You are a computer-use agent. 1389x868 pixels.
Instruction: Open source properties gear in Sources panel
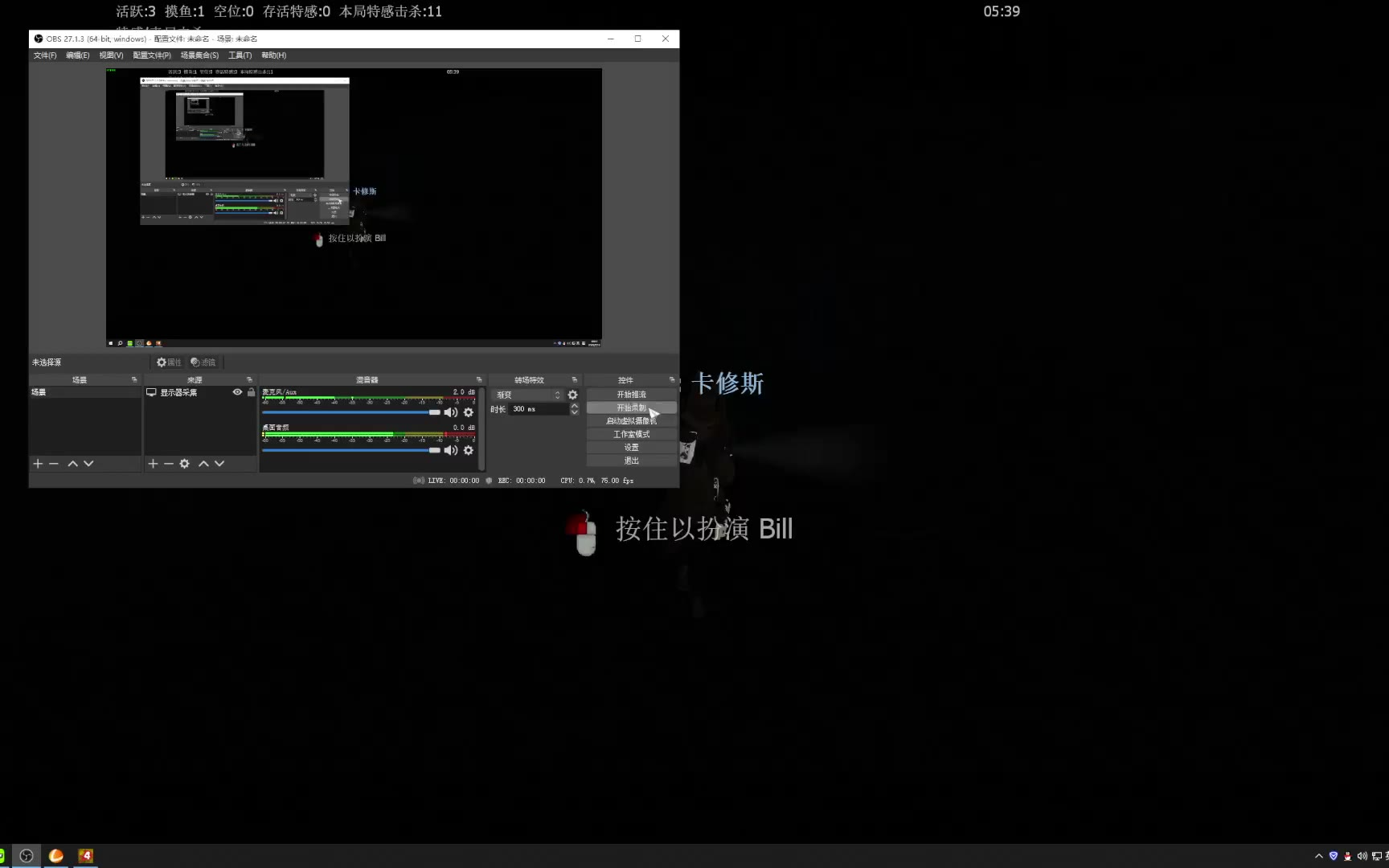185,464
